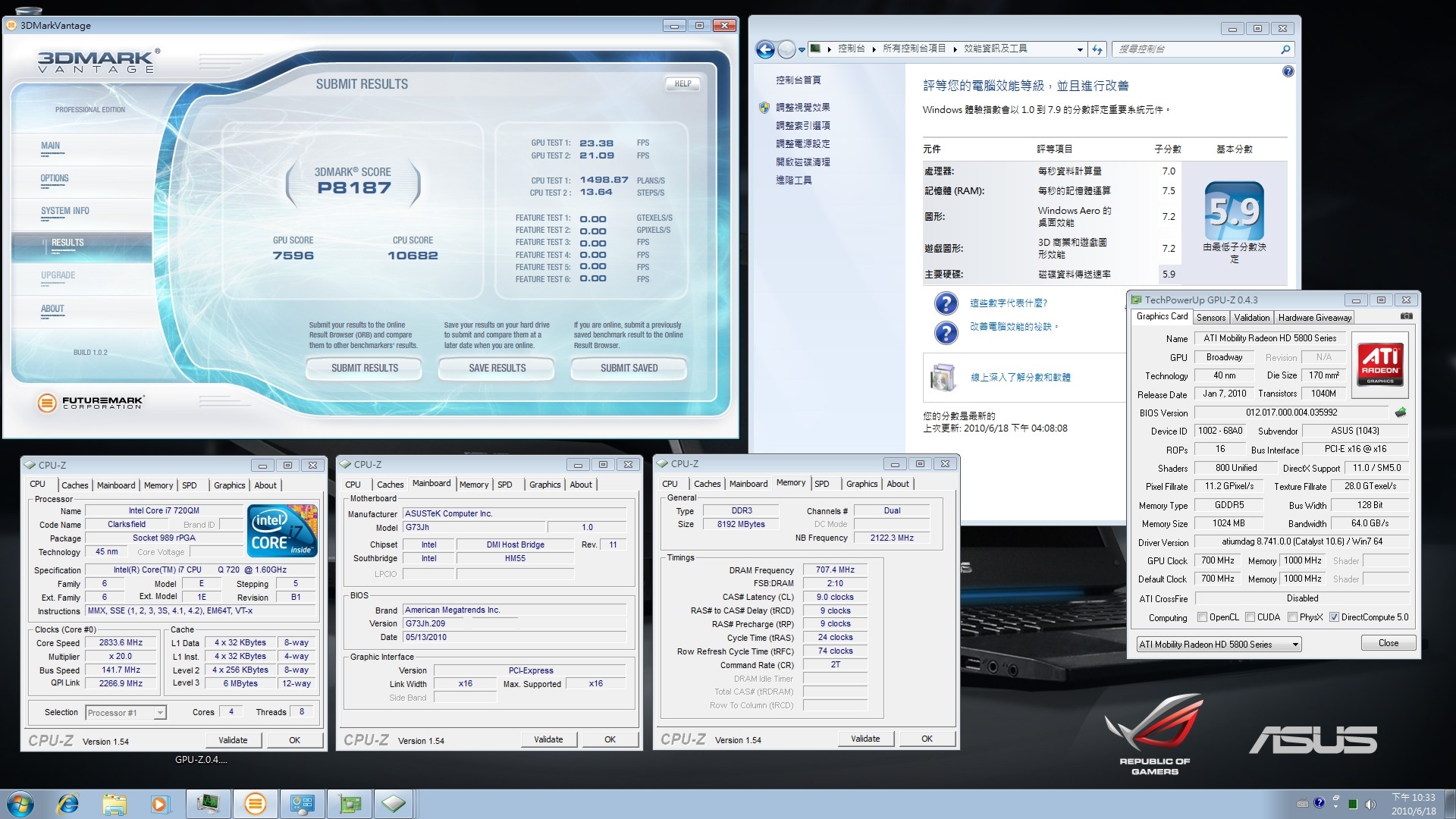Toggle the DirectCompute 5.0 checkbox

[1334, 617]
